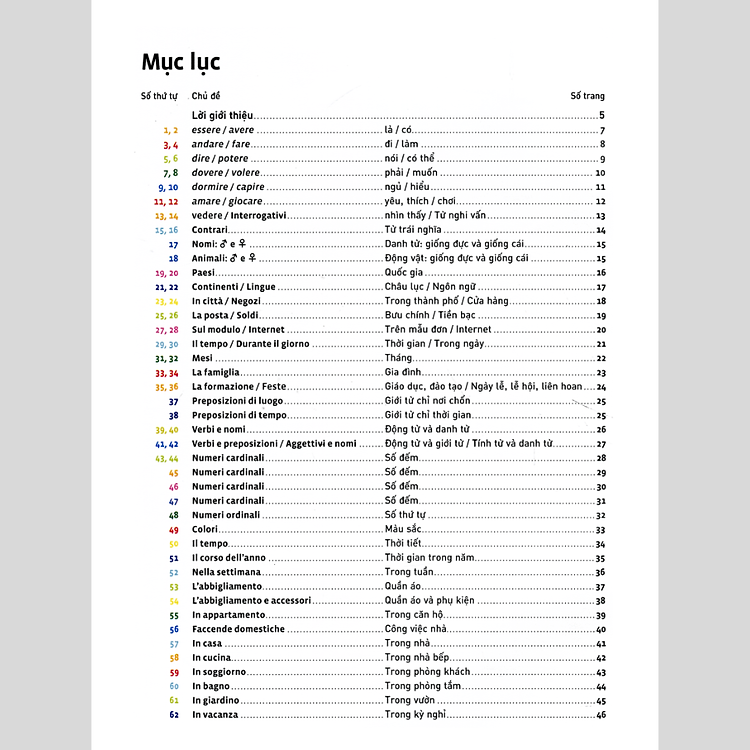Click the 'Chủ đề' column header

(206, 96)
